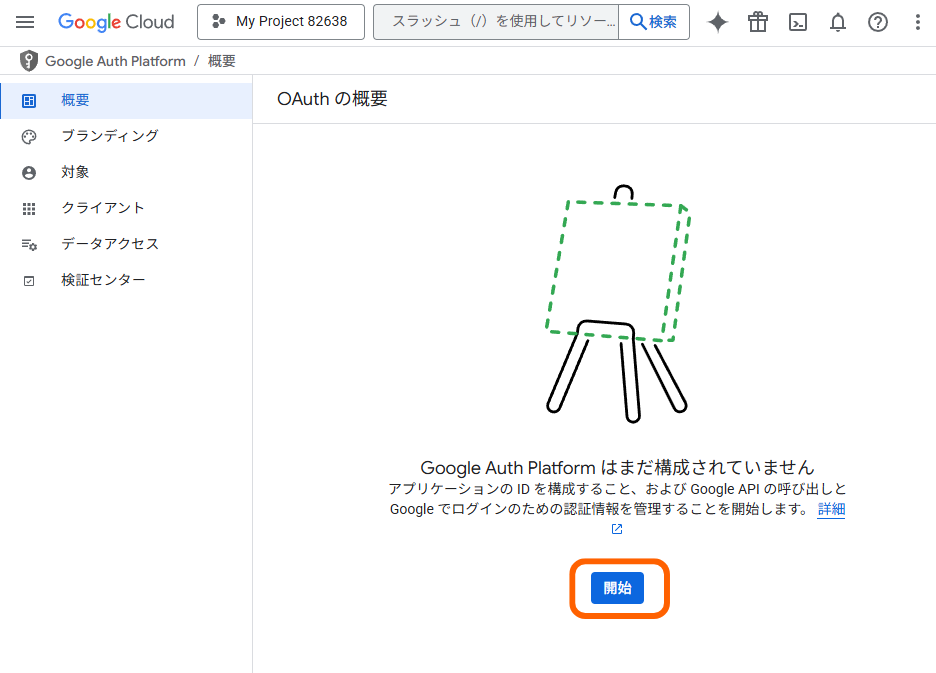
Task: Open ブランディング in the sidebar
Action: tap(126, 136)
